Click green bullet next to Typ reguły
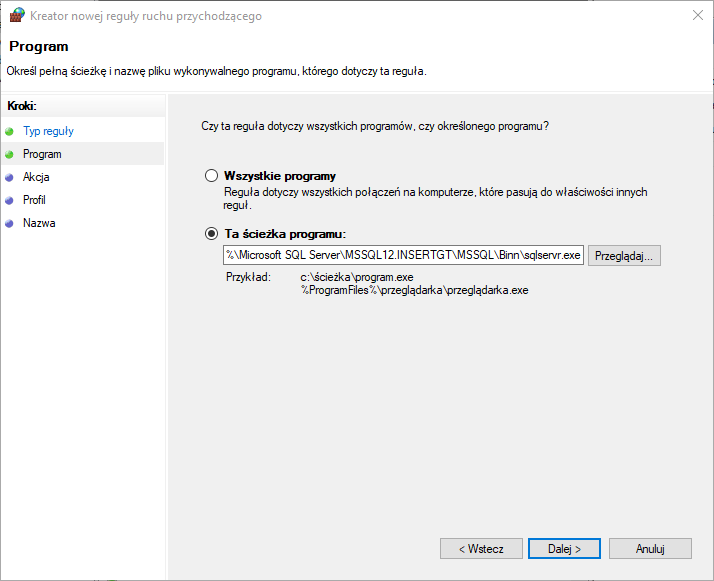This screenshot has width=714, height=581. coord(9,132)
